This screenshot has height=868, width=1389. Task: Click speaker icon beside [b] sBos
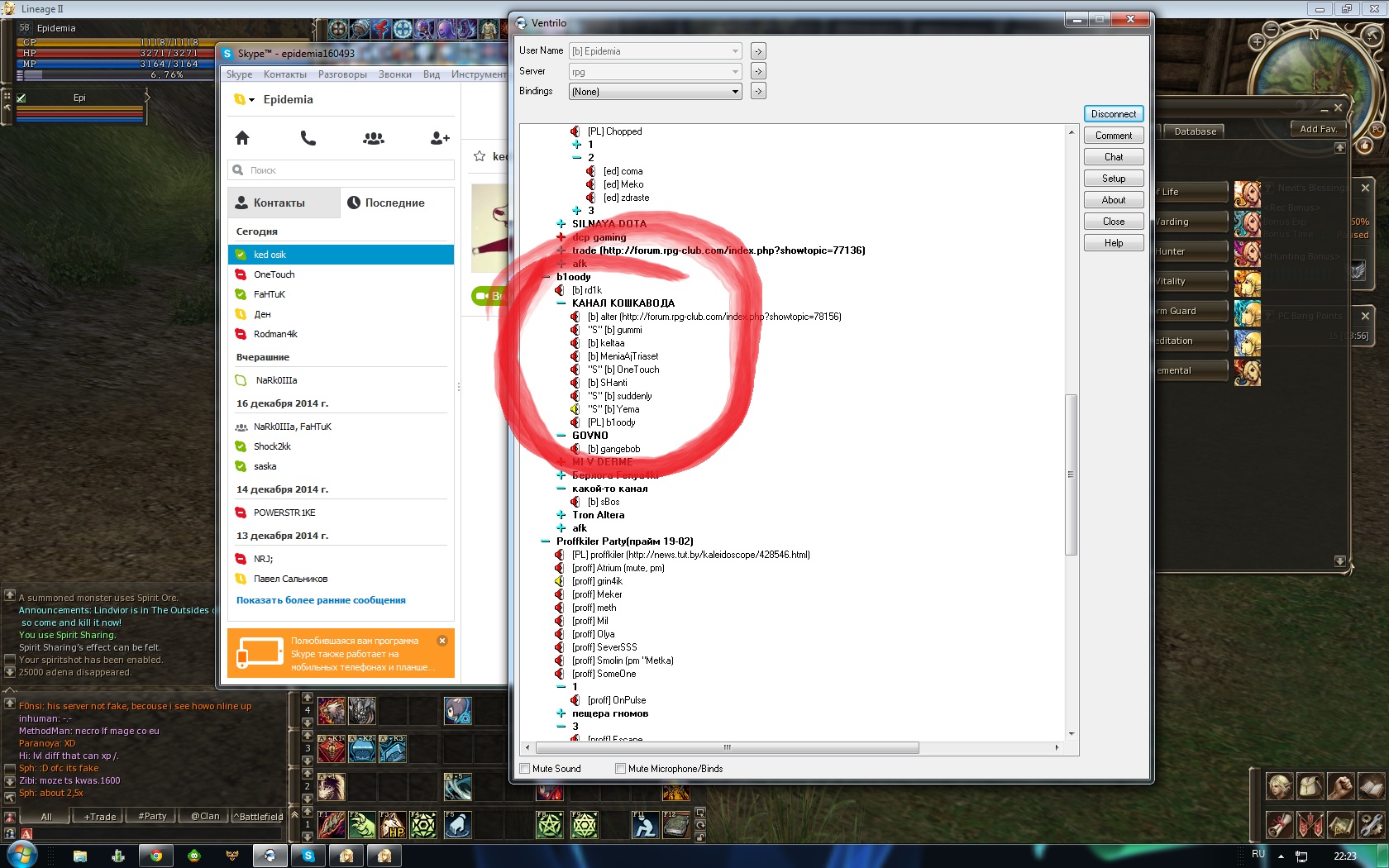pos(575,502)
